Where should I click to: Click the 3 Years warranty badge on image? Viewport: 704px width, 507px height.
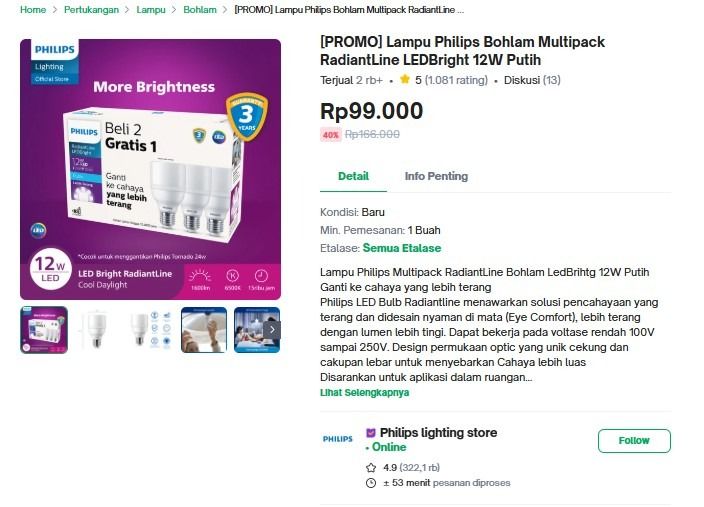[x=246, y=119]
